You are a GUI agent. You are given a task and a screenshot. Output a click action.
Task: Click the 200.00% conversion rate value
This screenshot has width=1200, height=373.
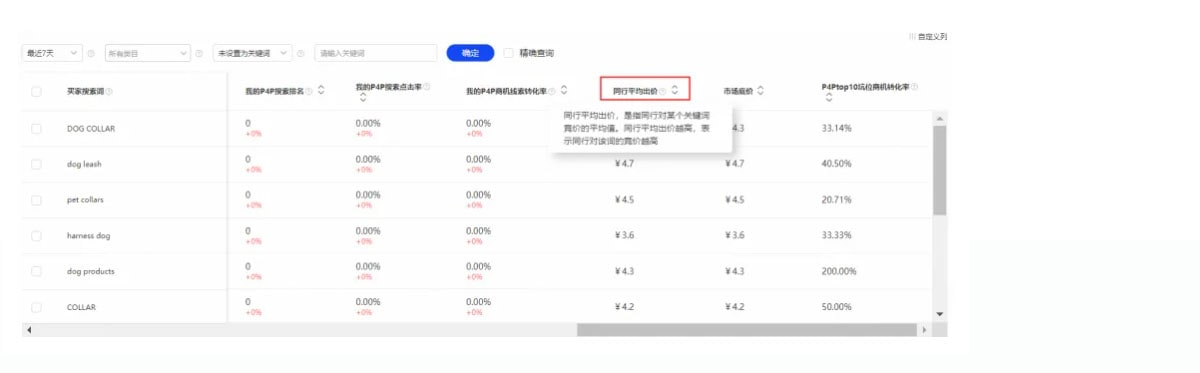839,271
